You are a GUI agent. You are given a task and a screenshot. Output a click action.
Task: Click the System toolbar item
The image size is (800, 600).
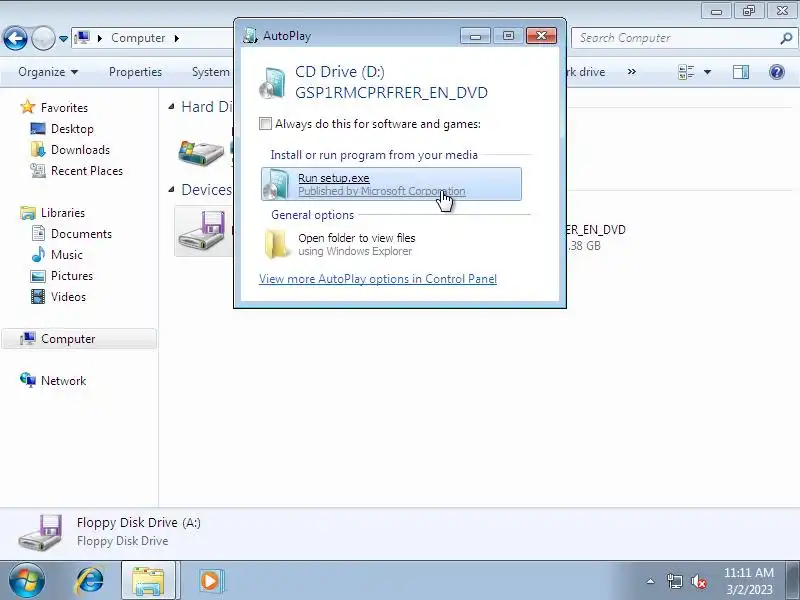(210, 72)
